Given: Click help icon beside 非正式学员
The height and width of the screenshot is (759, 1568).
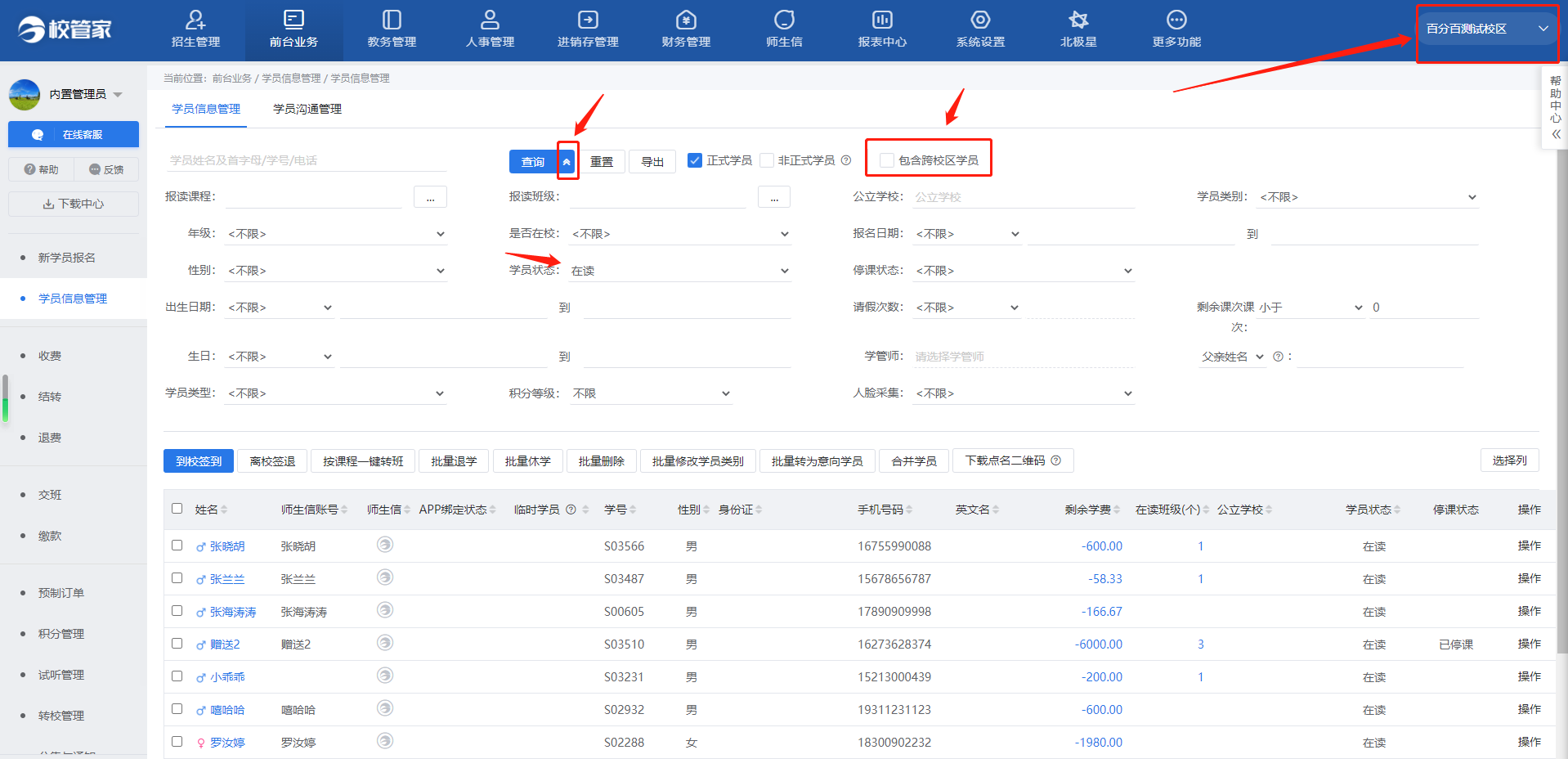Looking at the screenshot, I should tap(846, 160).
